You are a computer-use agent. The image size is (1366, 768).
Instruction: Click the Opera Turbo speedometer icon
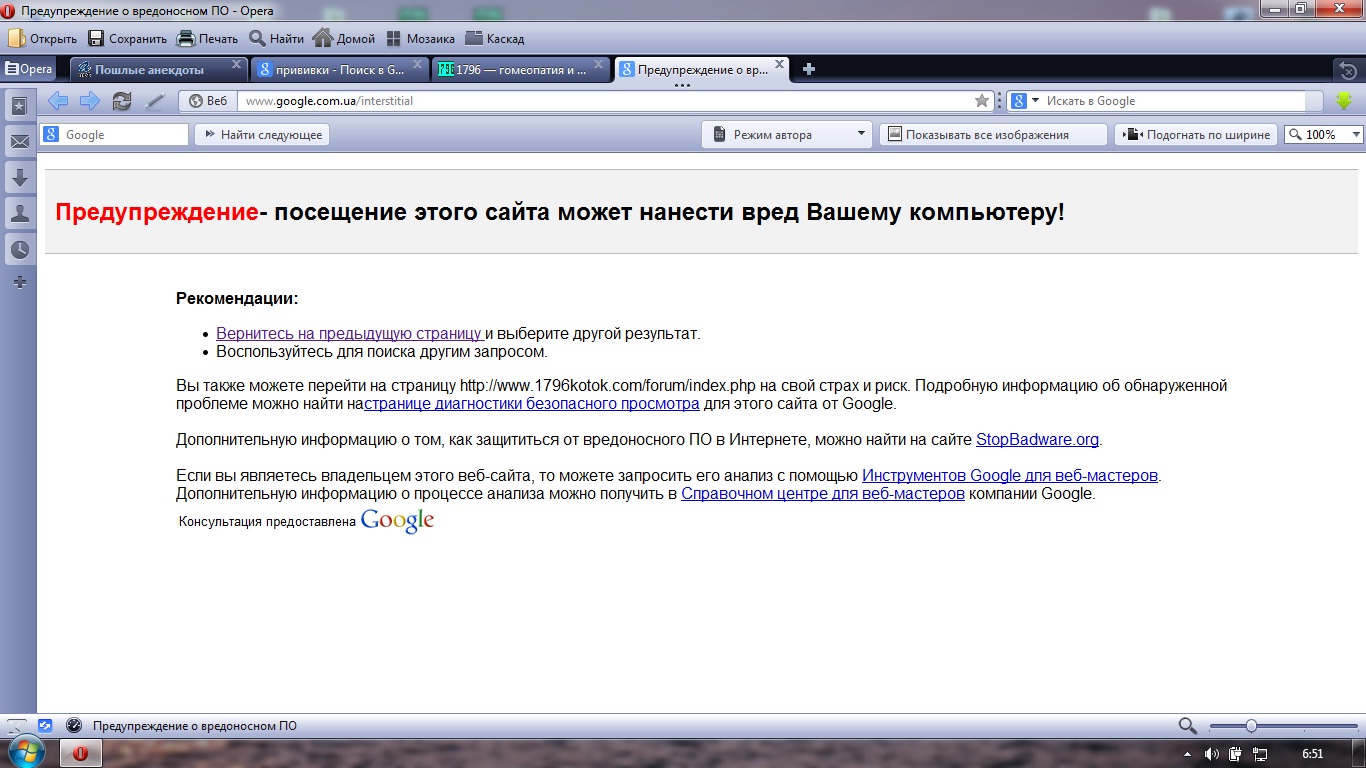(73, 726)
